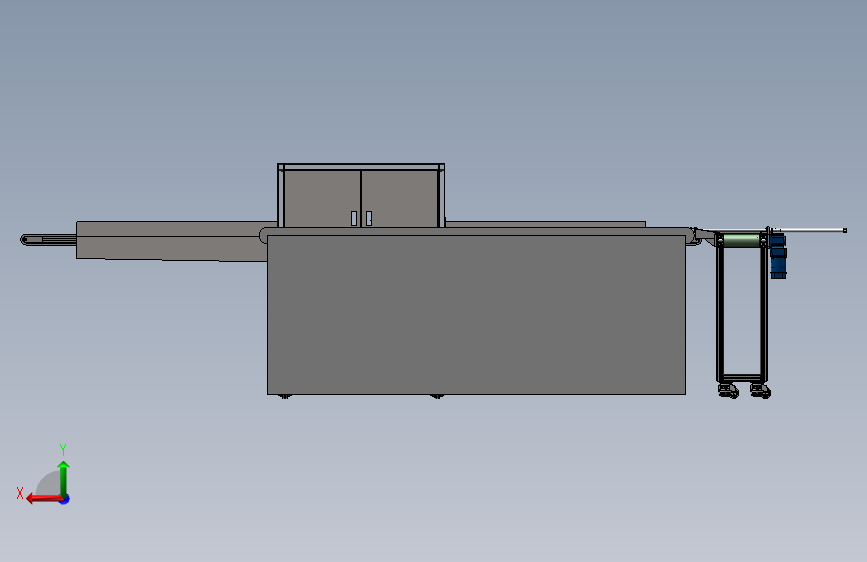Screen dimensions: 867x562
Task: Select the right caster wheel of the cart
Action: [x=761, y=391]
